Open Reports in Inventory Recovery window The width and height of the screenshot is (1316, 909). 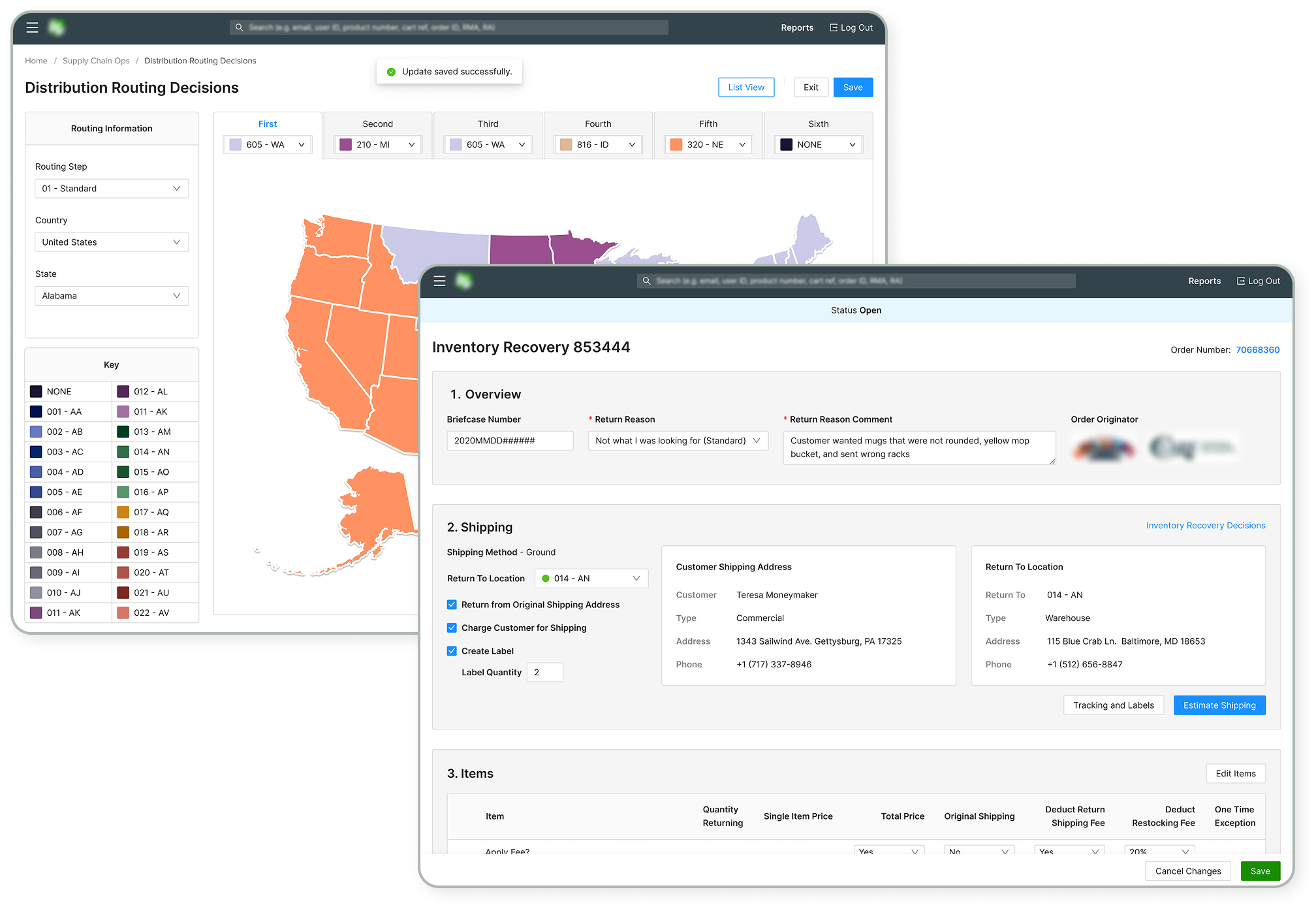pyautogui.click(x=1204, y=281)
